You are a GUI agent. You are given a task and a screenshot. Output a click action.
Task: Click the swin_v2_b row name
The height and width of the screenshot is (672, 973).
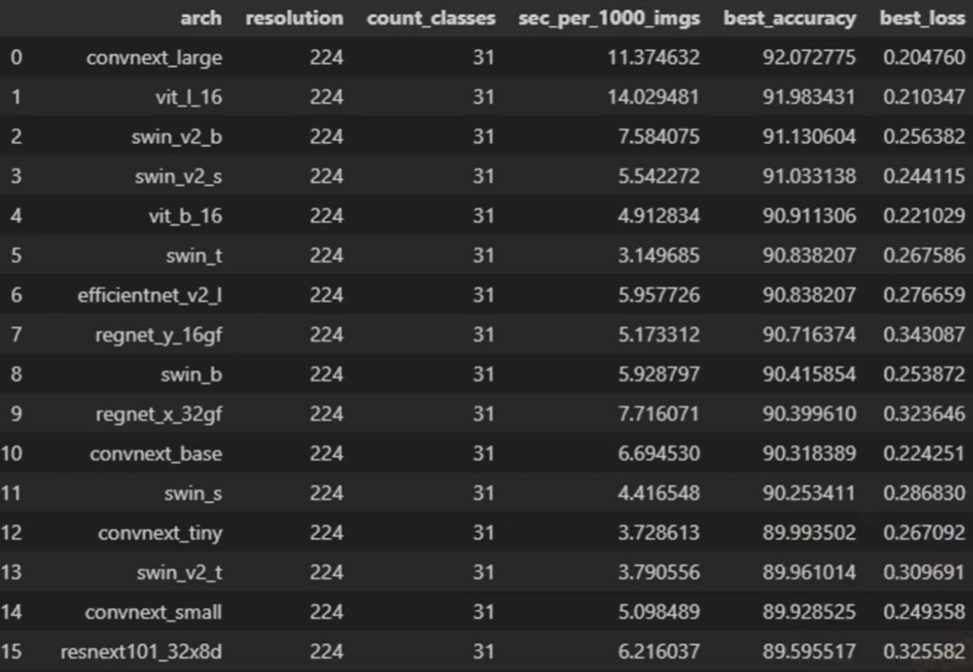coord(177,137)
